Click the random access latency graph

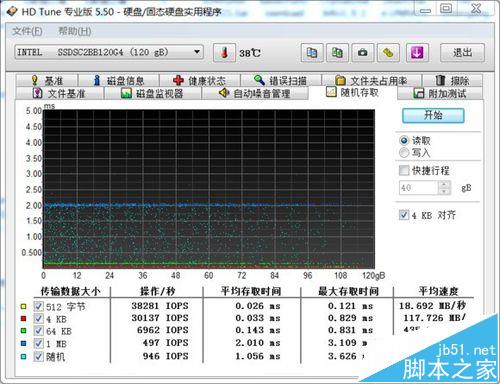tap(209, 189)
